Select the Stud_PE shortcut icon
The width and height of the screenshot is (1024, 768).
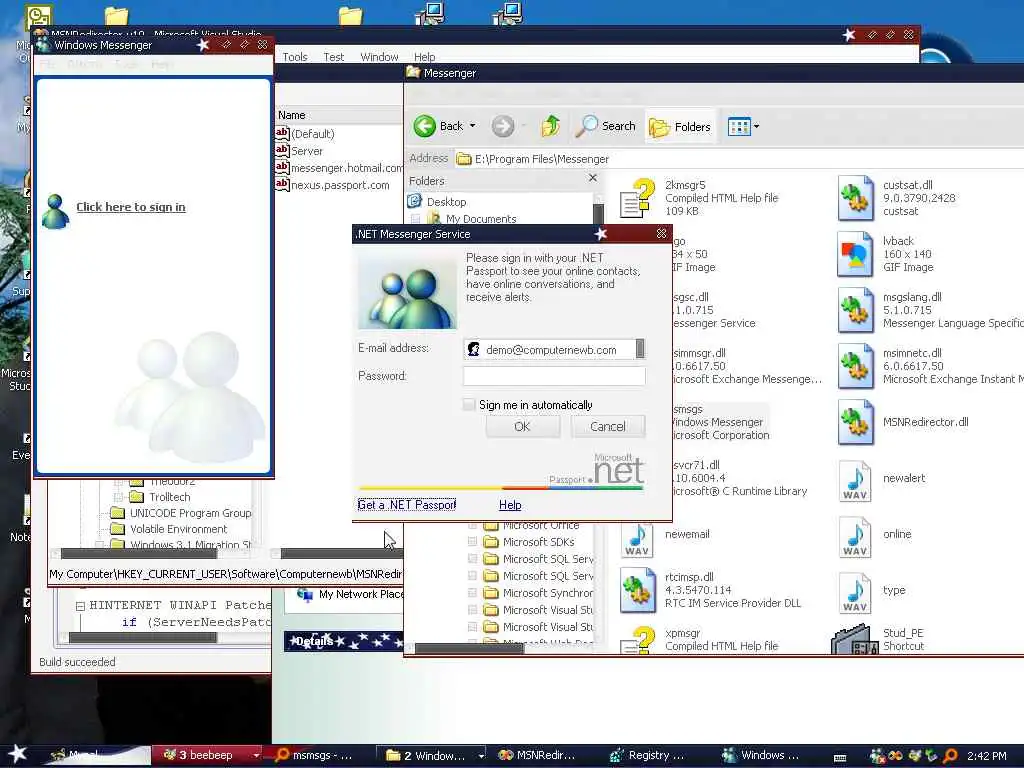pos(855,639)
